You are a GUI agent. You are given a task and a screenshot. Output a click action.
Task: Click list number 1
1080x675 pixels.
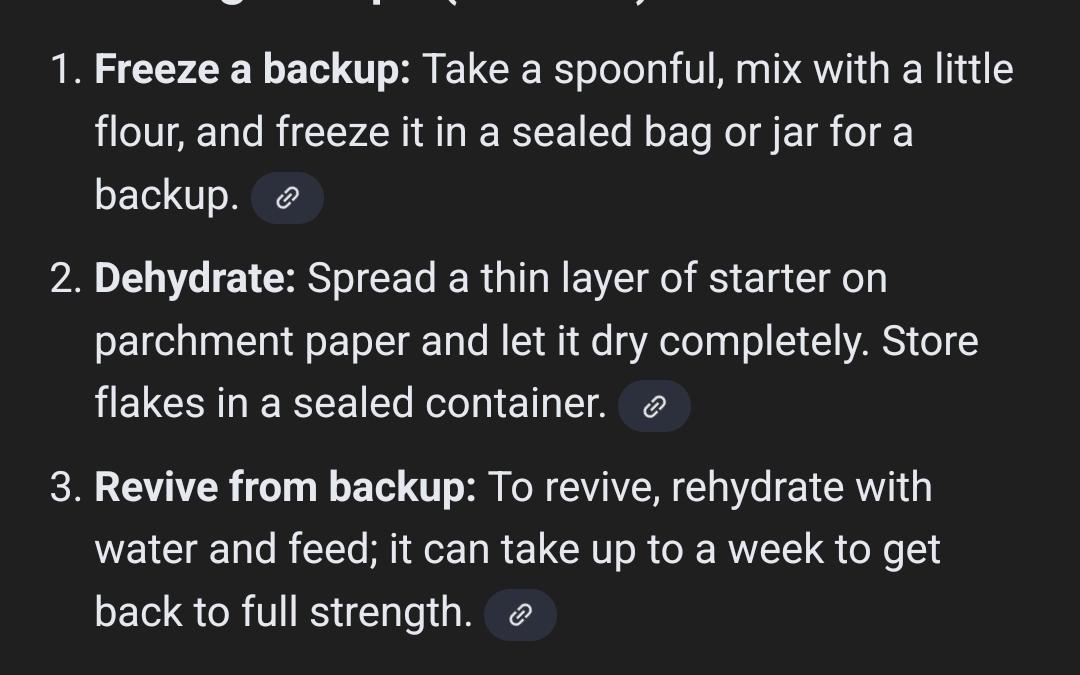coord(64,71)
